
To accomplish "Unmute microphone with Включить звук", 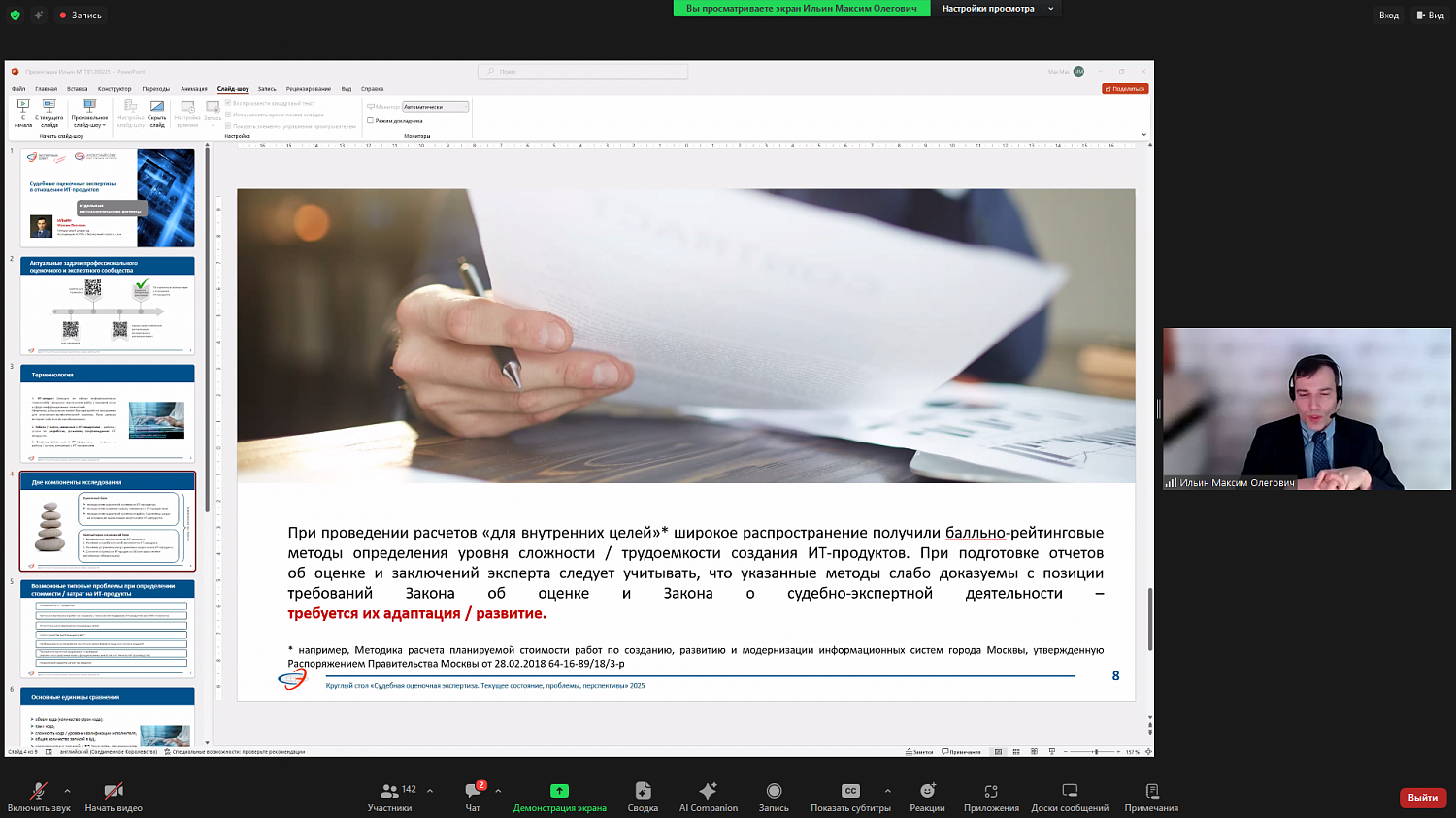I will [x=39, y=797].
